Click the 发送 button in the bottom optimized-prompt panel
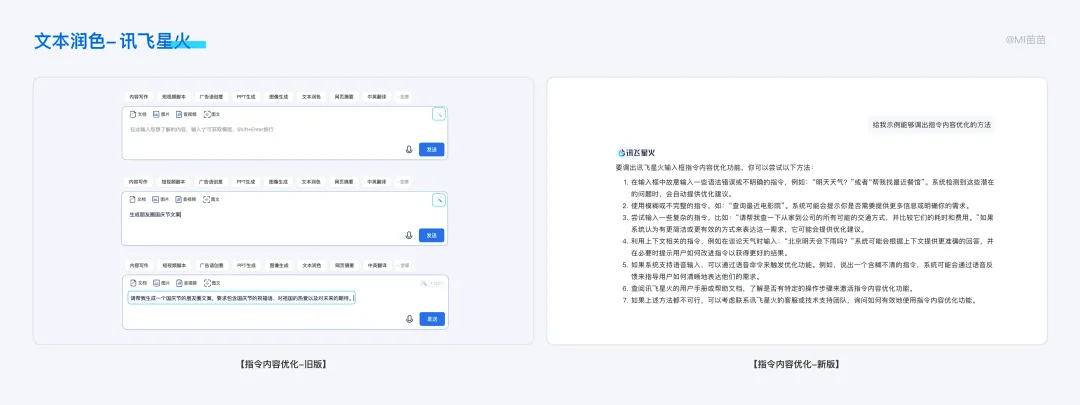The width and height of the screenshot is (1080, 405). tap(432, 319)
